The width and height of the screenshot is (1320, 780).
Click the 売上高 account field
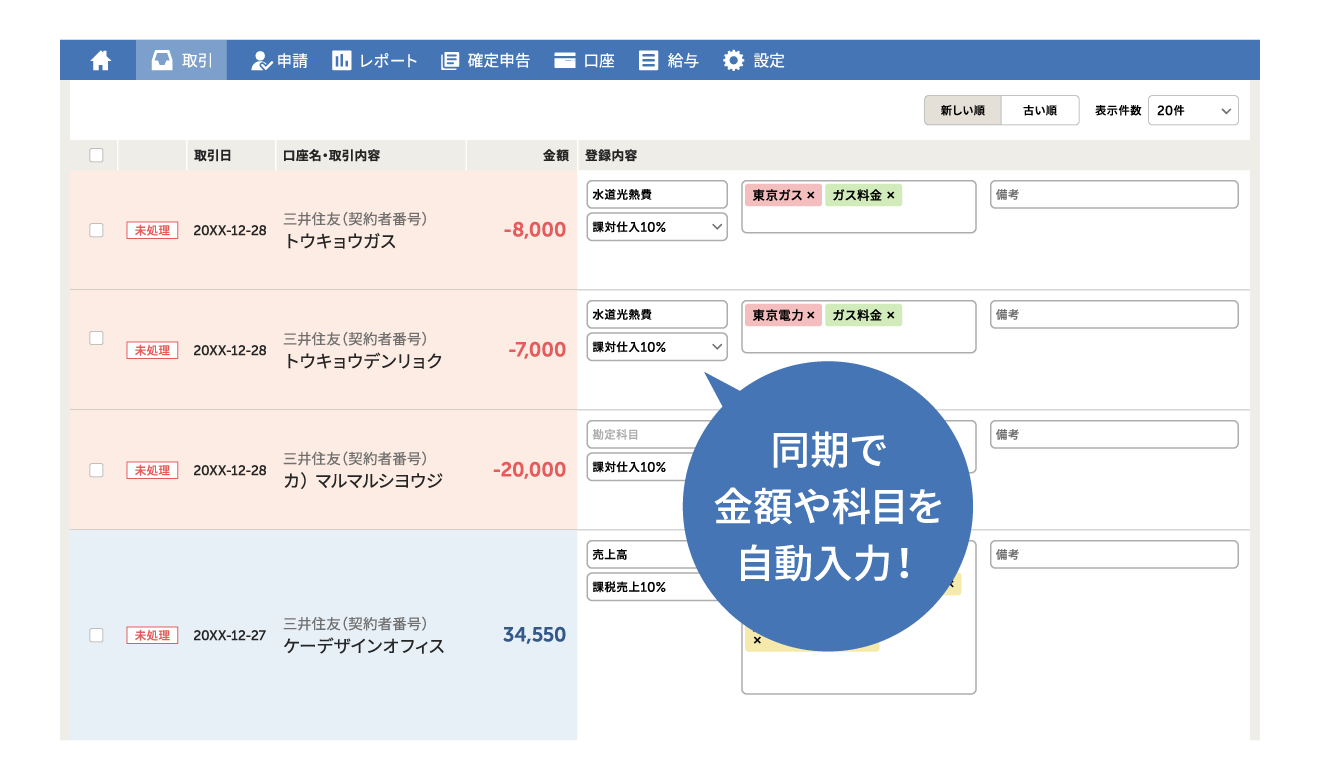pos(657,554)
